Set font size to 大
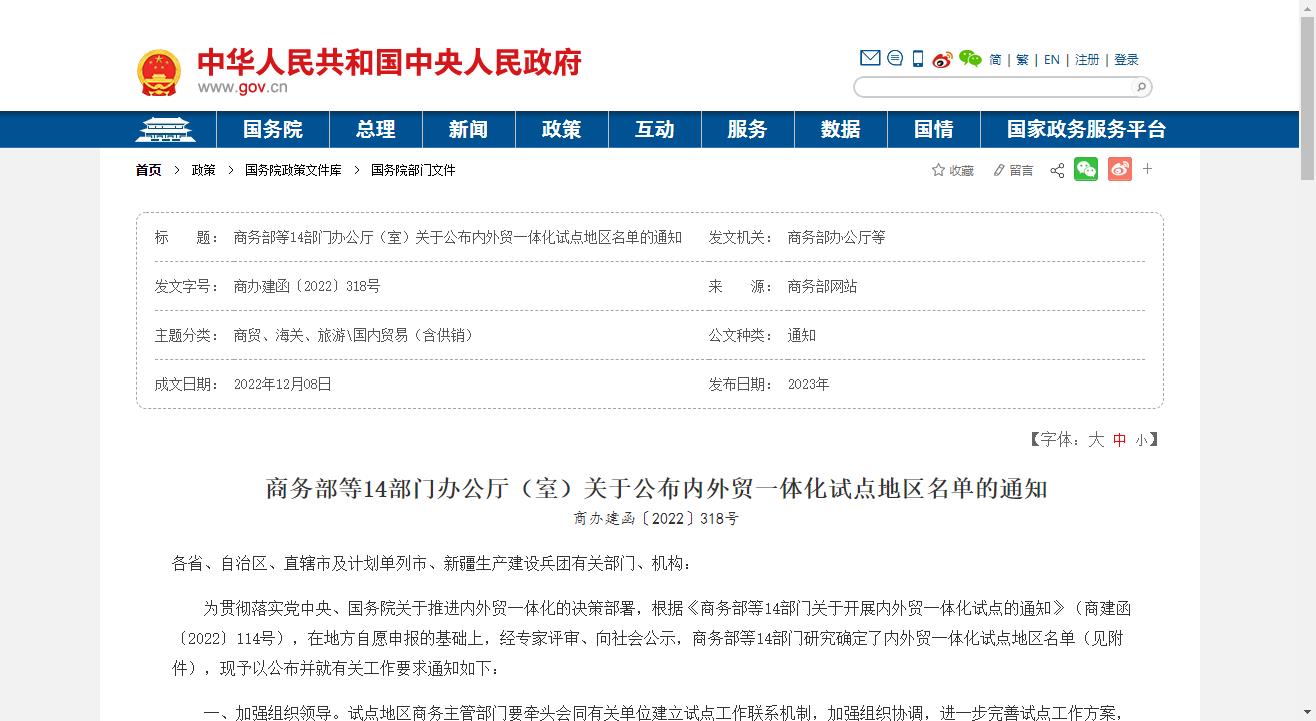 click(1096, 439)
